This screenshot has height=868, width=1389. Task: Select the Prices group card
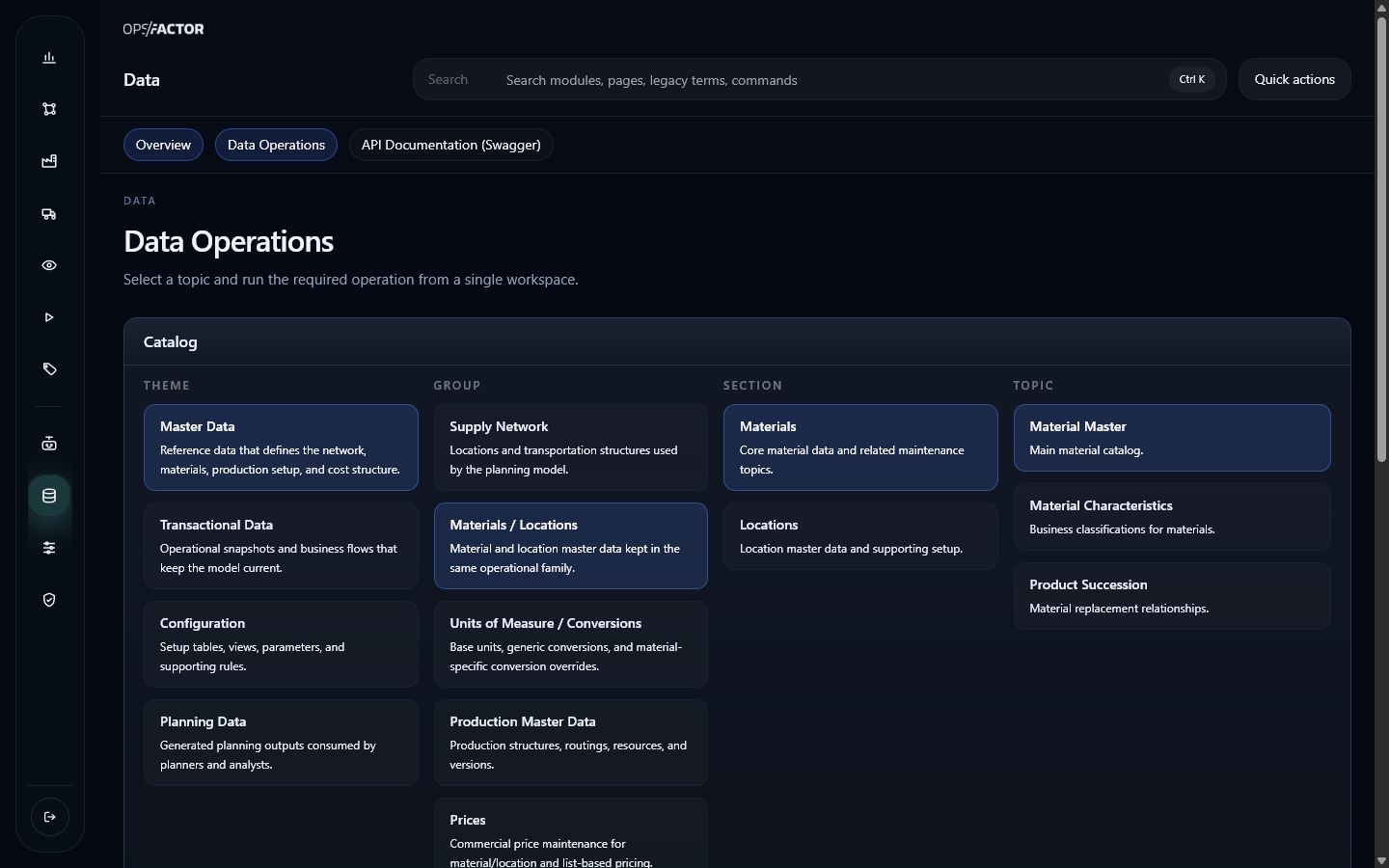pyautogui.click(x=571, y=833)
